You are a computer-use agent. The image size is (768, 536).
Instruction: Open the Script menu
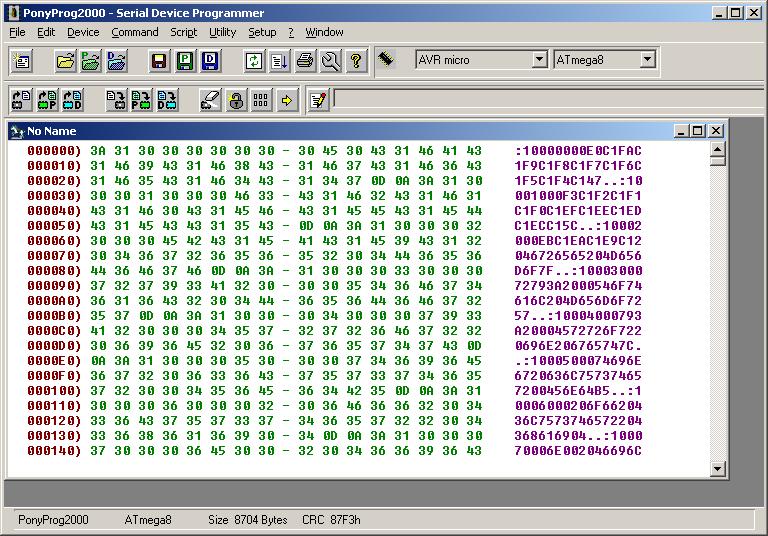click(183, 32)
